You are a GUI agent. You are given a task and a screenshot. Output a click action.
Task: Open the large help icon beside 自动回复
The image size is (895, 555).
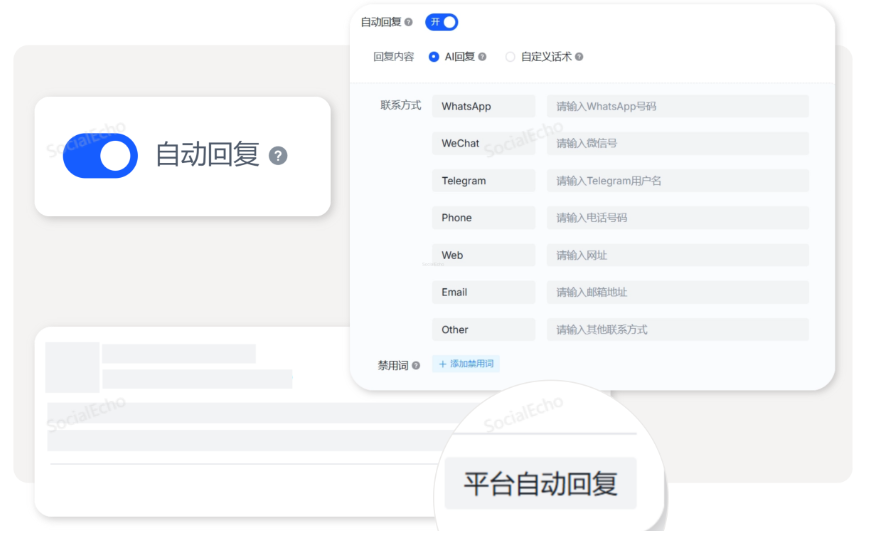(278, 155)
